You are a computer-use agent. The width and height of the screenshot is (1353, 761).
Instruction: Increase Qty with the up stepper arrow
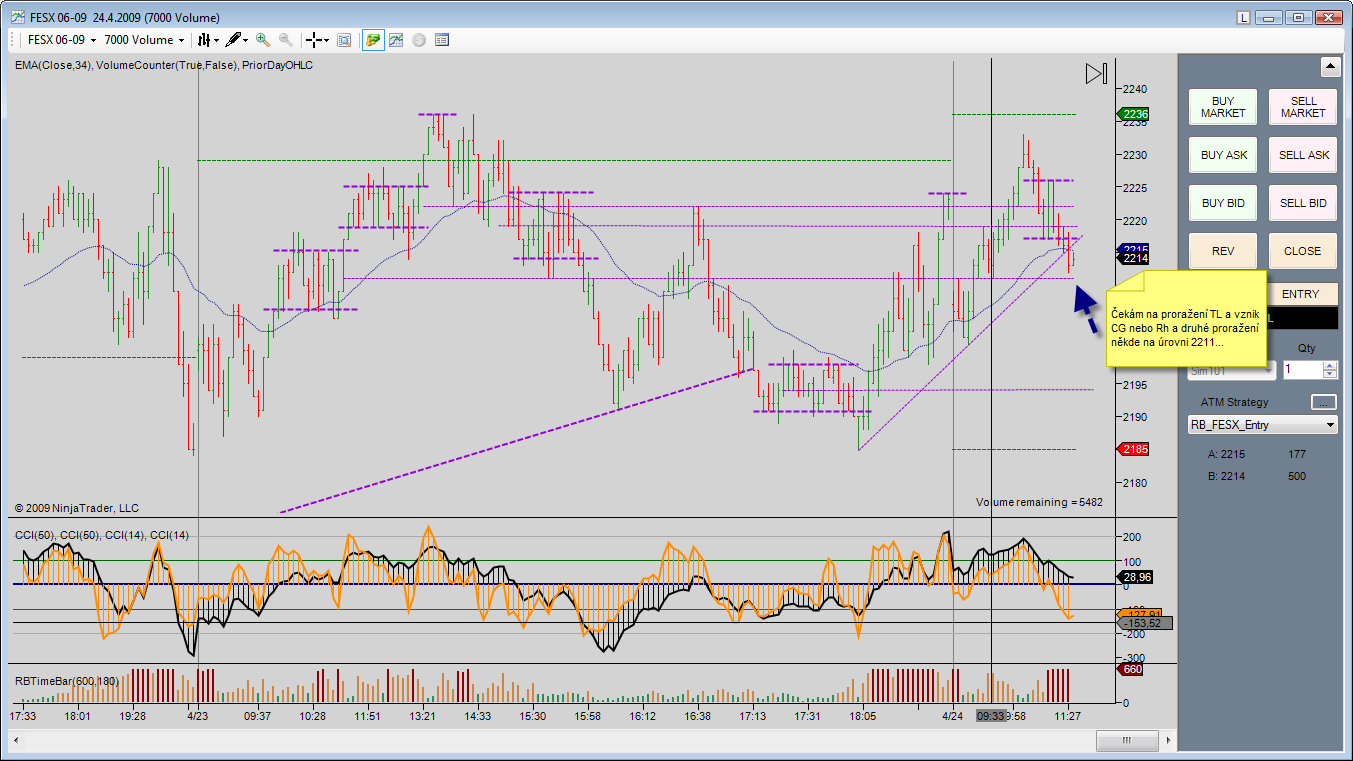point(1329,365)
